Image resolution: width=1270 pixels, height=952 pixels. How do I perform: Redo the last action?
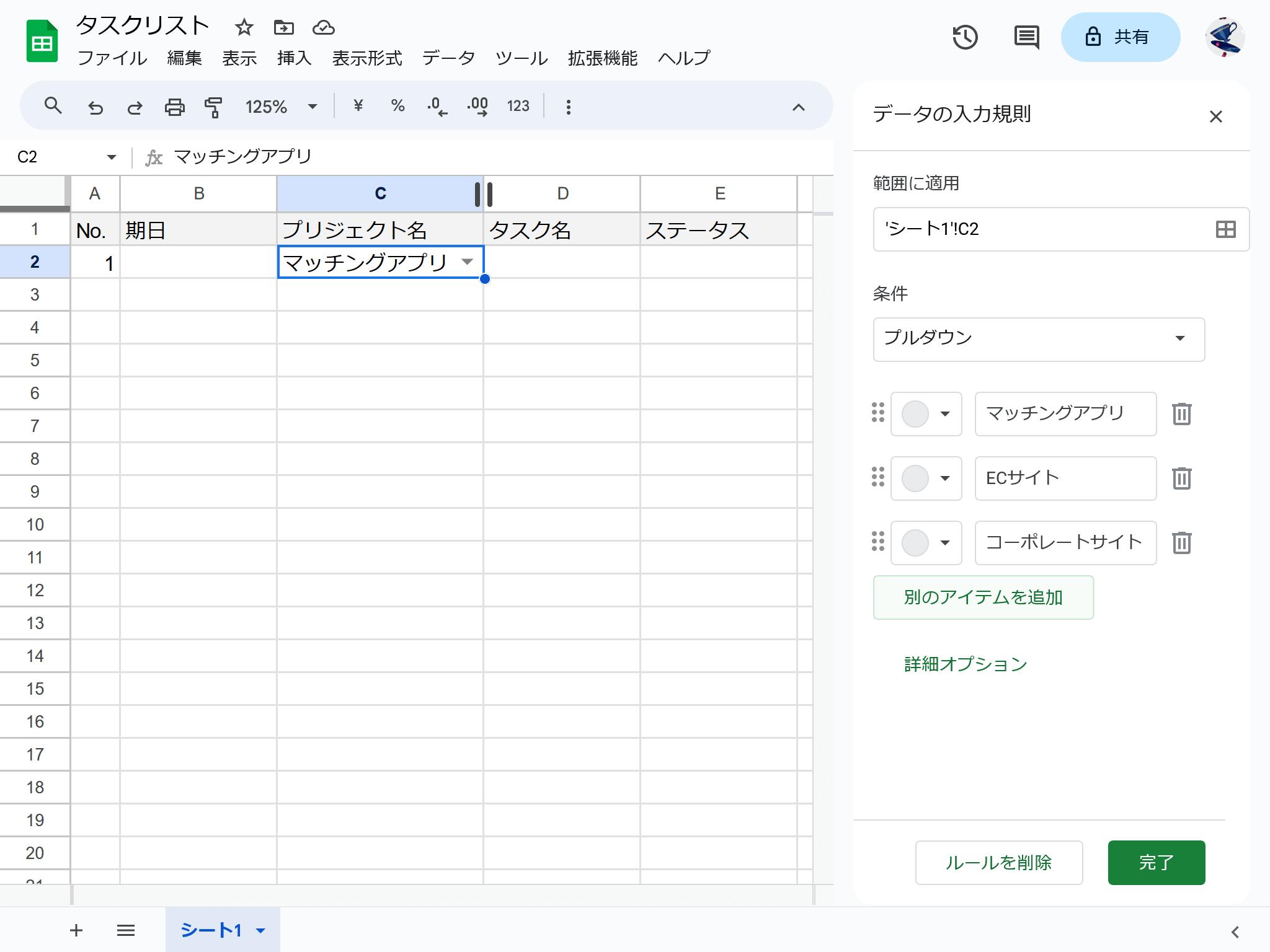click(x=135, y=107)
